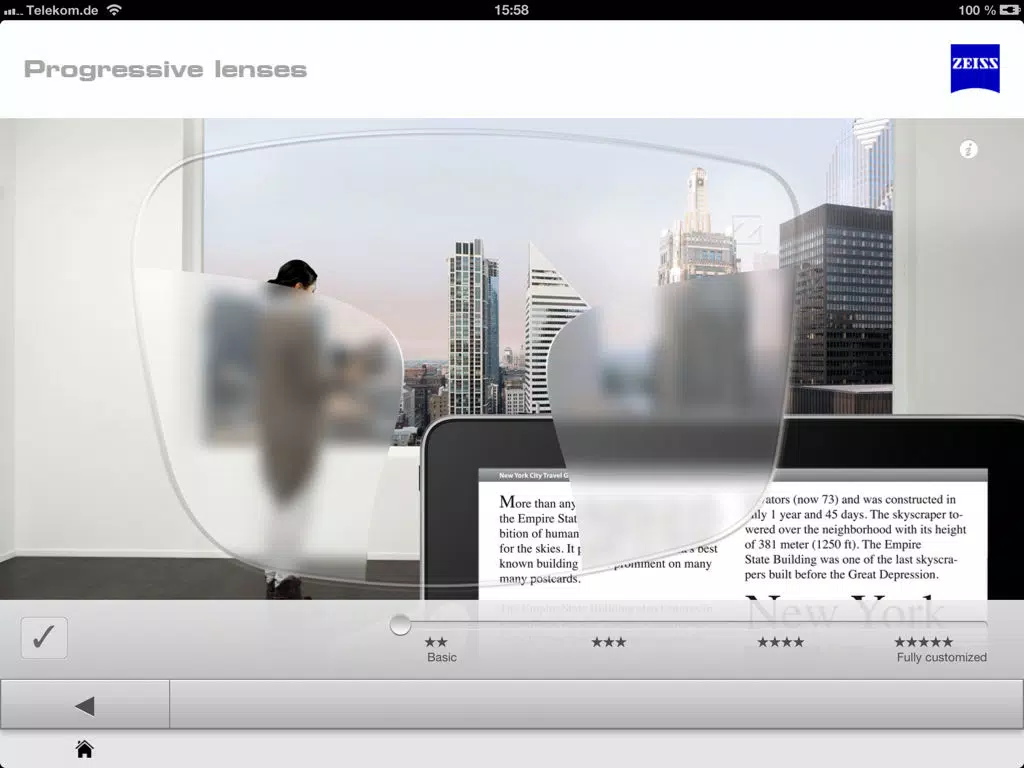Image resolution: width=1024 pixels, height=768 pixels.
Task: Confirm selection with the checkmark button
Action: coord(44,637)
